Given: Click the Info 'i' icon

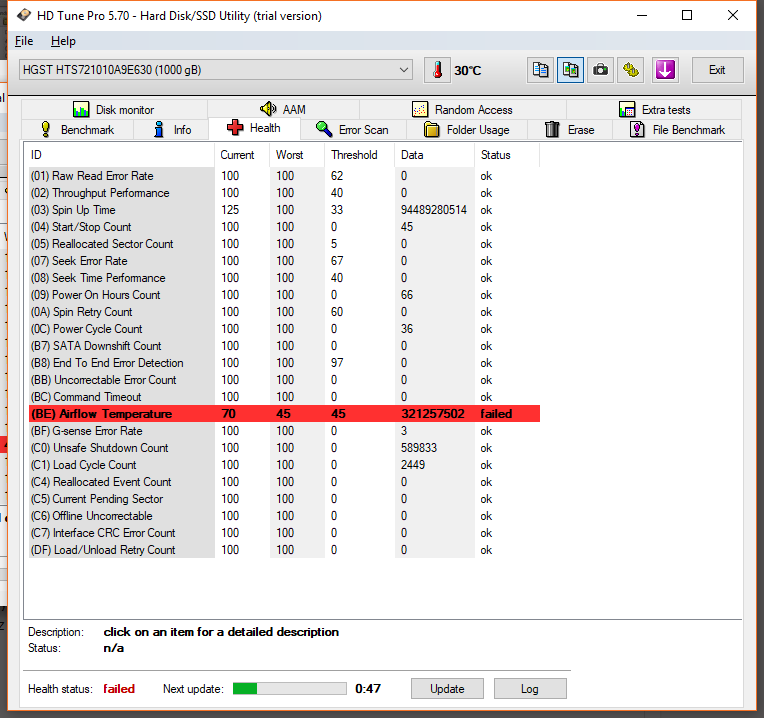Looking at the screenshot, I should [x=159, y=130].
